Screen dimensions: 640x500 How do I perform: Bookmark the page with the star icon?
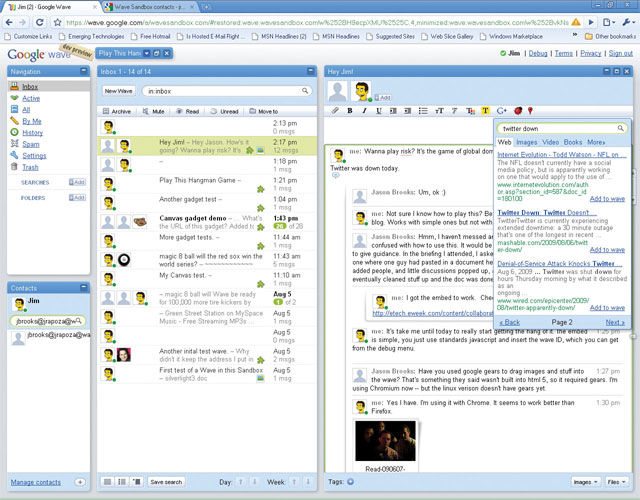tap(58, 22)
